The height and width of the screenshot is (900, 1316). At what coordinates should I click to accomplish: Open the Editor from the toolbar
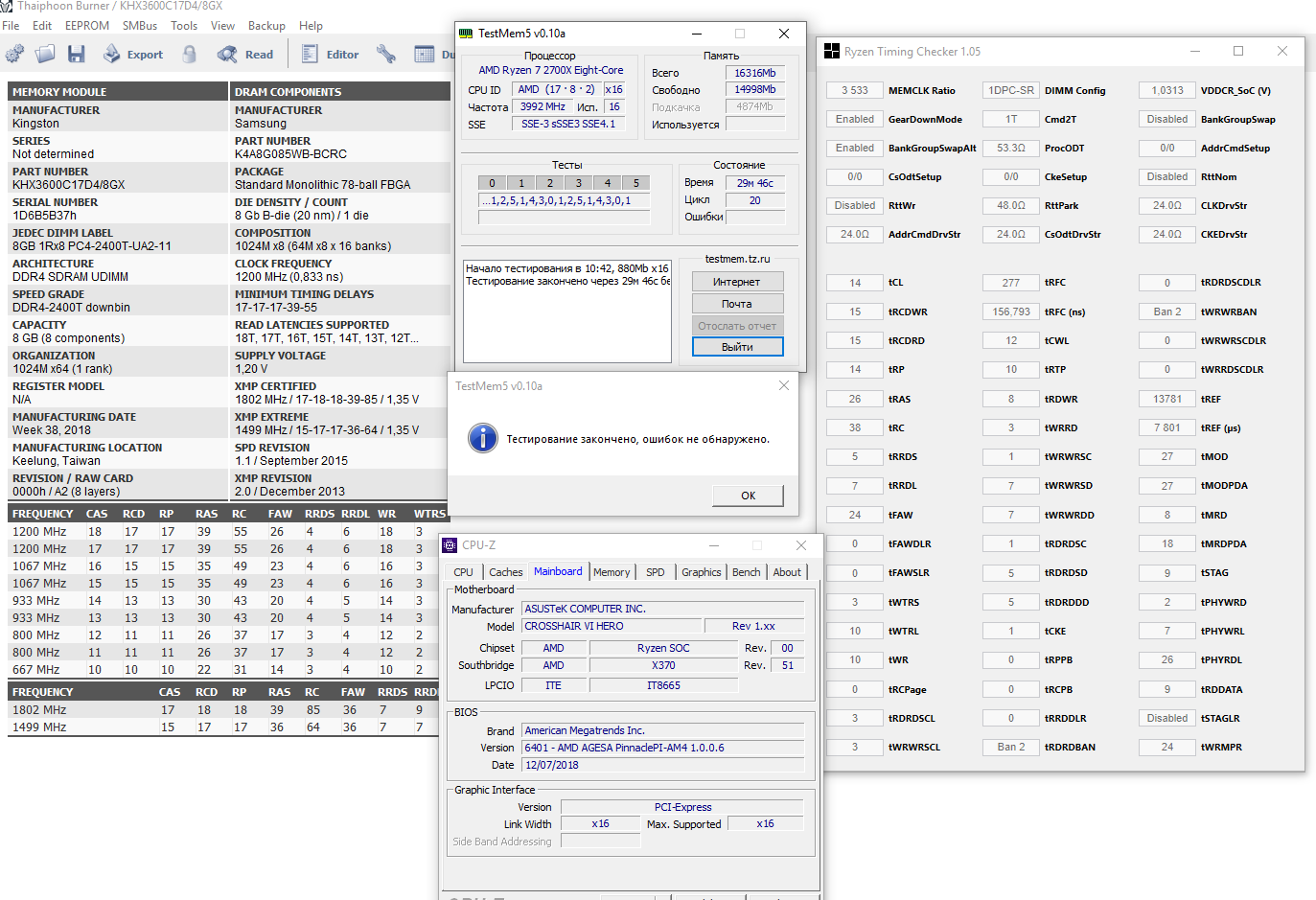[331, 55]
